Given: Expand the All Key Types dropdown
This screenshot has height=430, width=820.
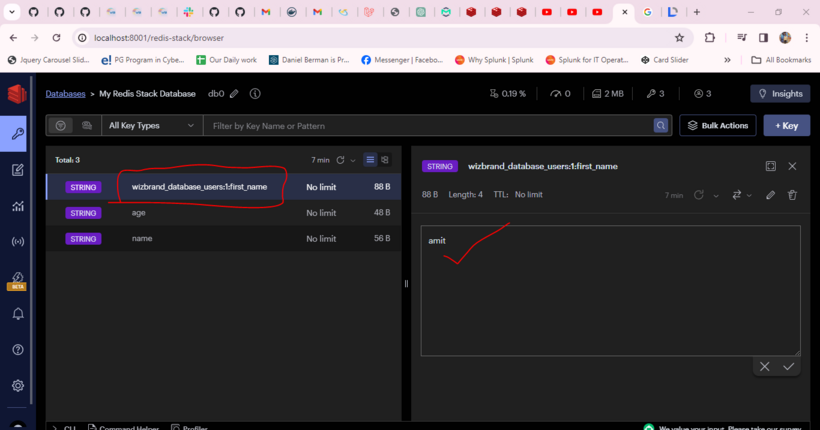Looking at the screenshot, I should [x=152, y=126].
